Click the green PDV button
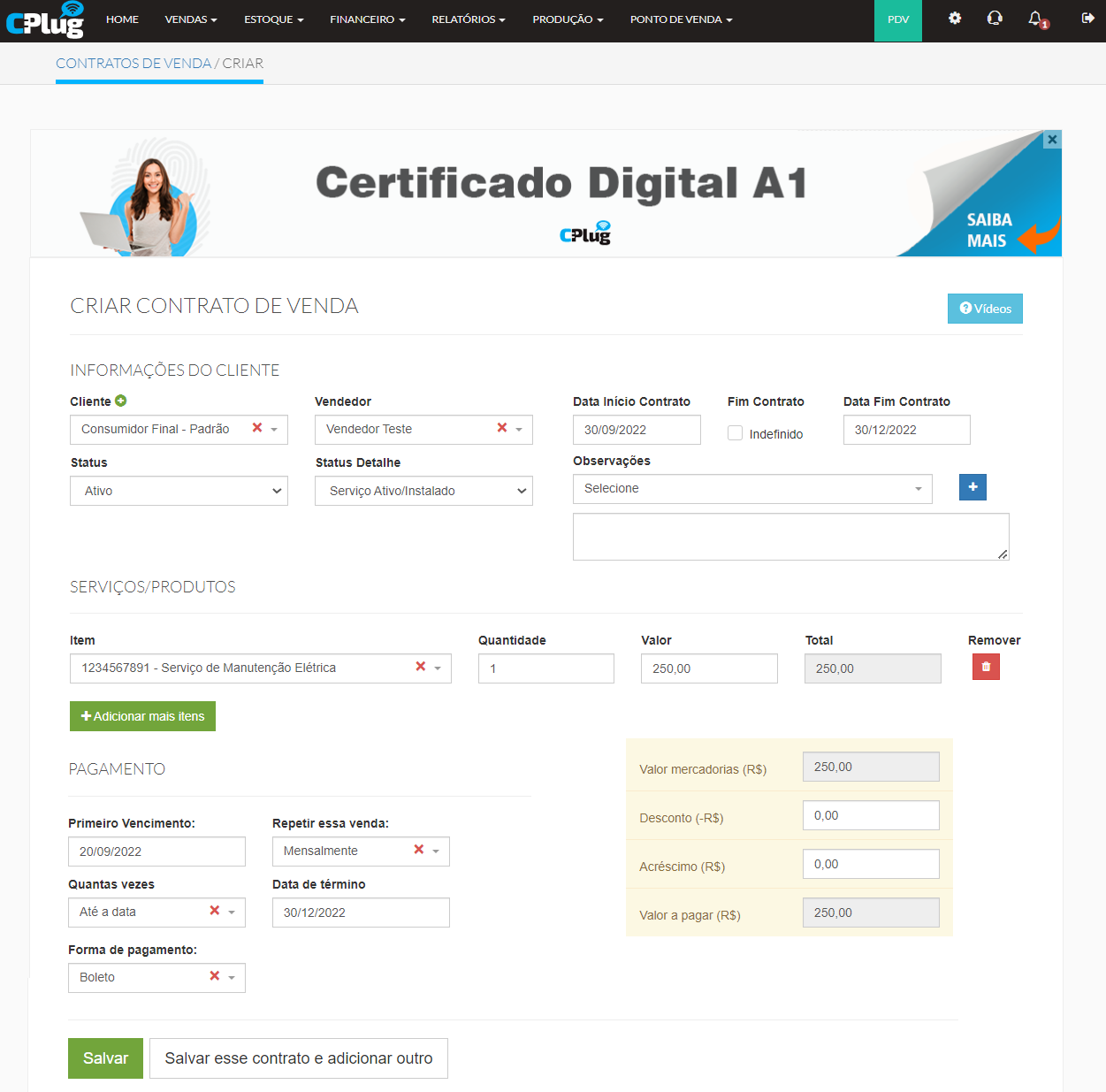 (x=898, y=20)
